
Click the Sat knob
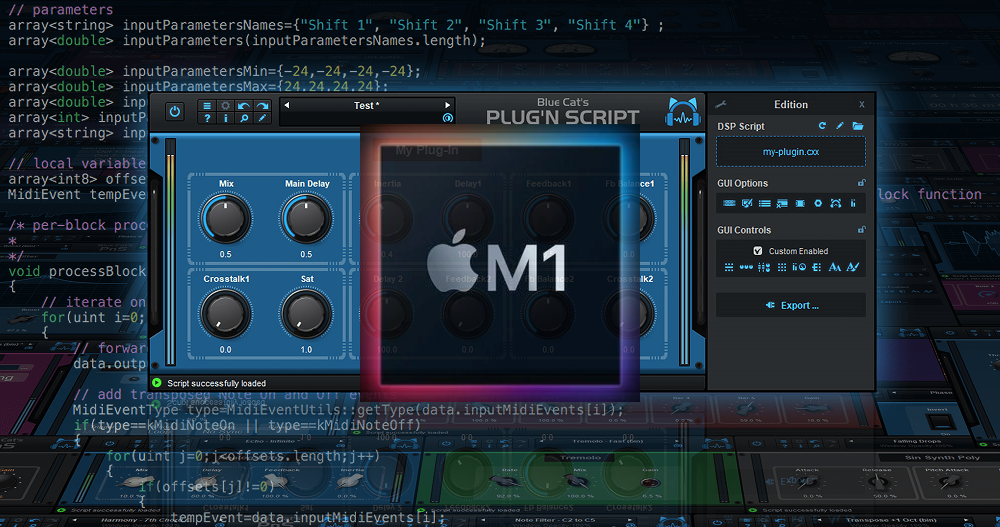pos(306,314)
